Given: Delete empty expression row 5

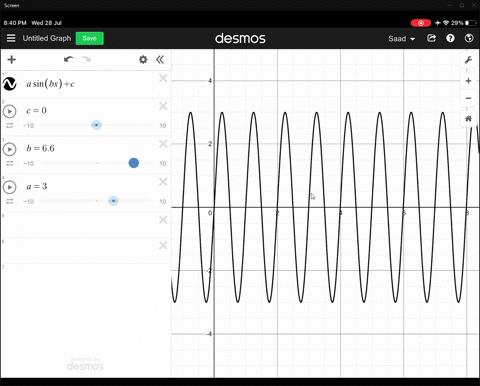Looking at the screenshot, I should click(163, 220).
